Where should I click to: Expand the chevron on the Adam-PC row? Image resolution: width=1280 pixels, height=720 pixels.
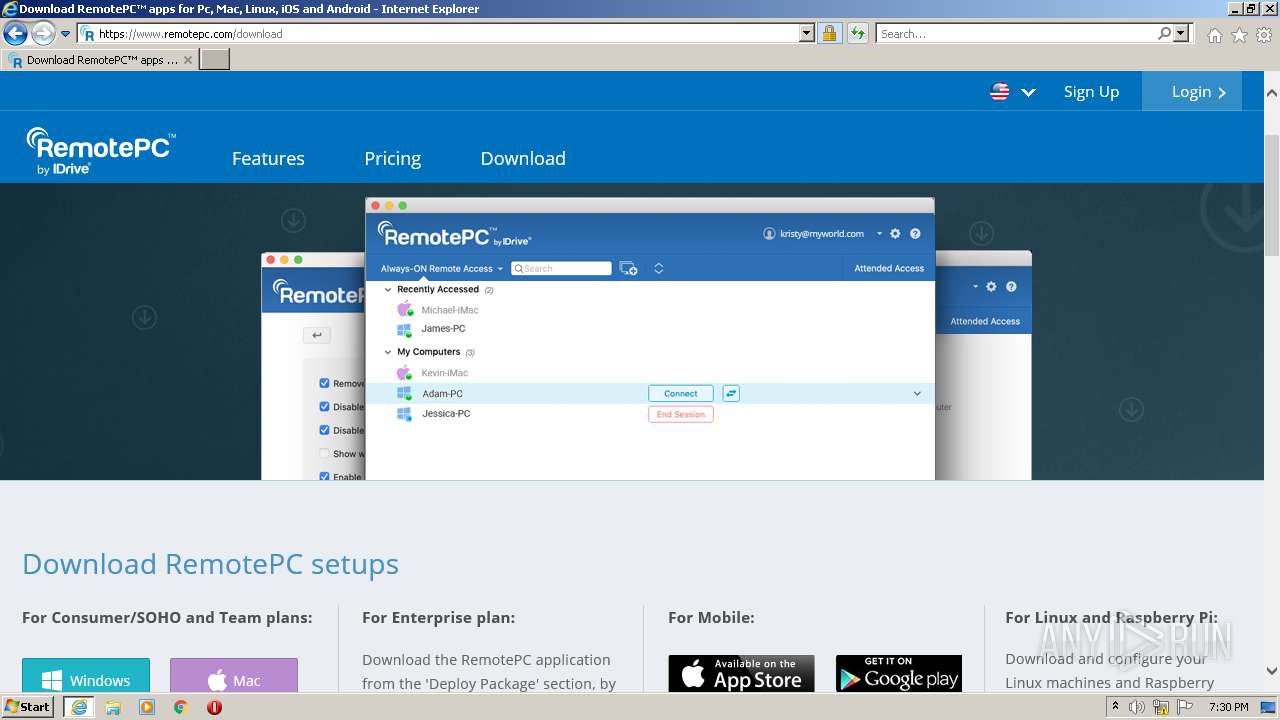pos(917,394)
